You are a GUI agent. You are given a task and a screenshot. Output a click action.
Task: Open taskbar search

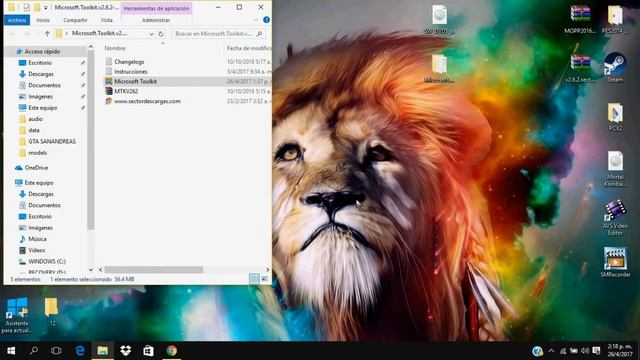point(34,351)
